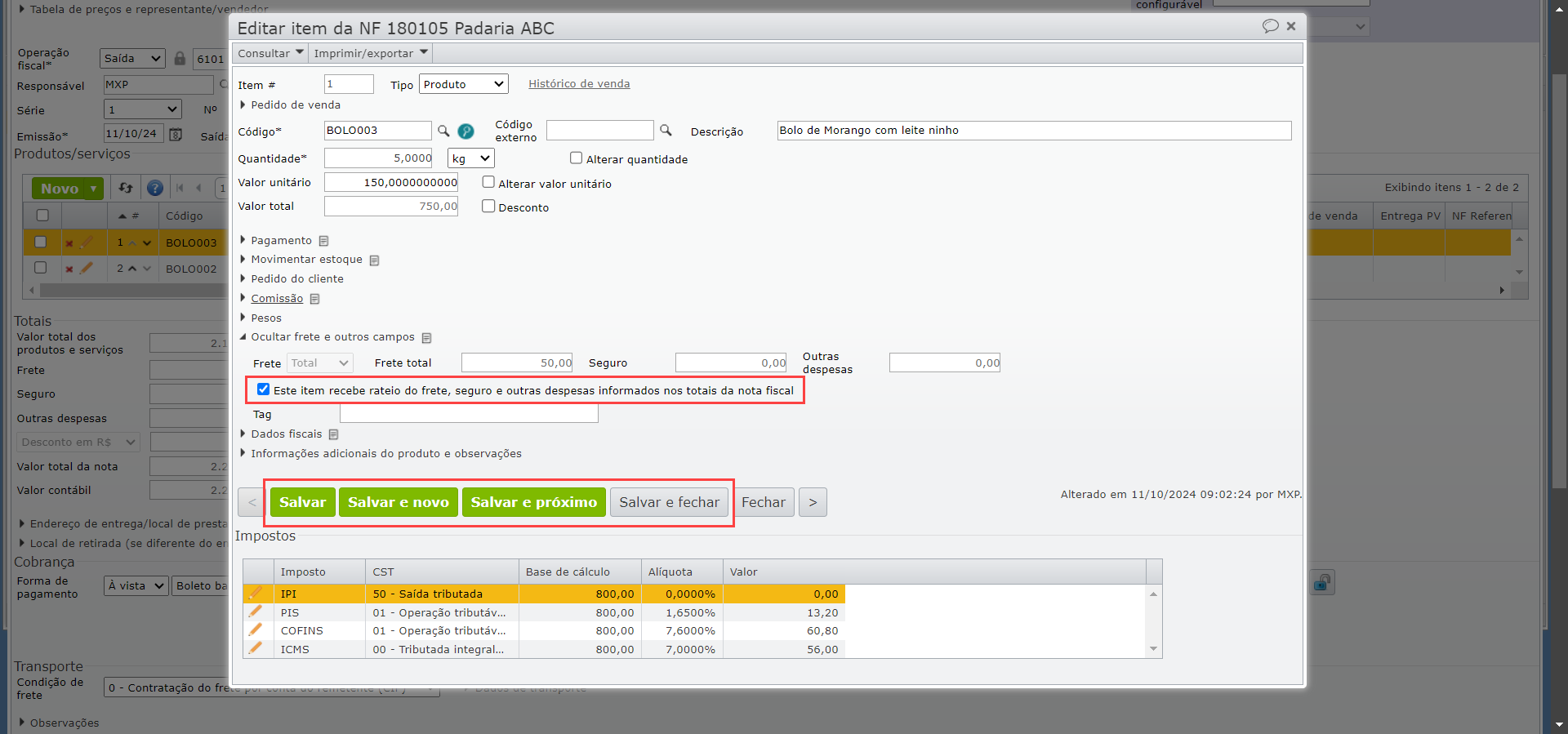This screenshot has width=1568, height=734.
Task: Click into the Tag input field
Action: pos(469,415)
